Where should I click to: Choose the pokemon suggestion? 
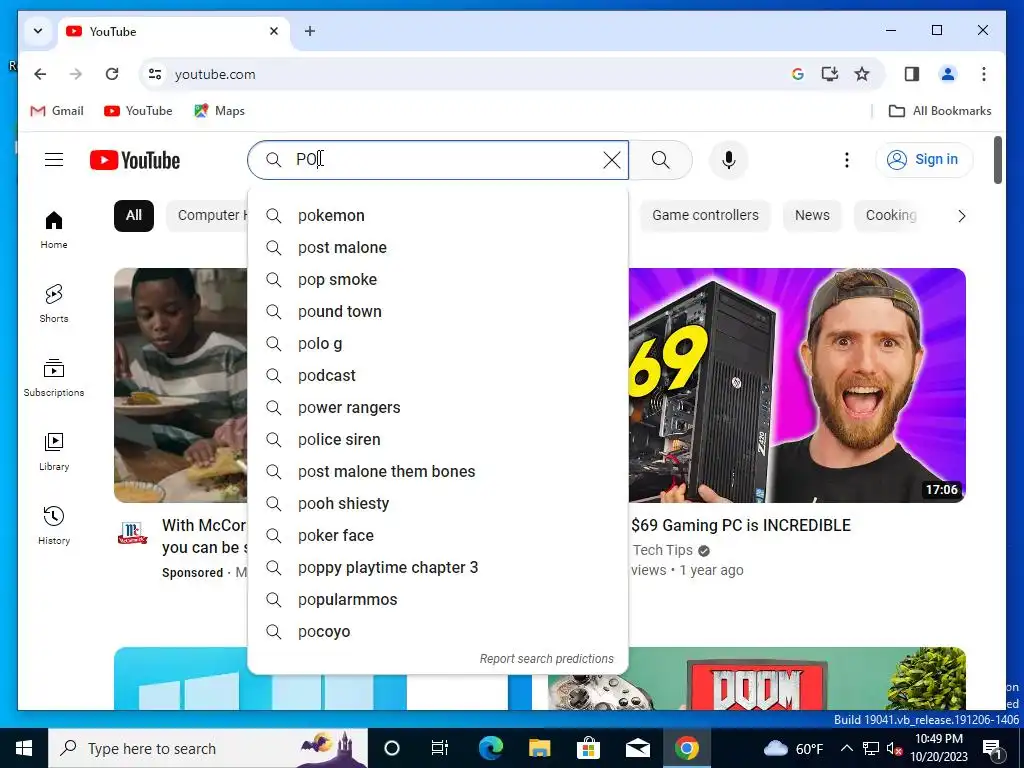point(438,216)
